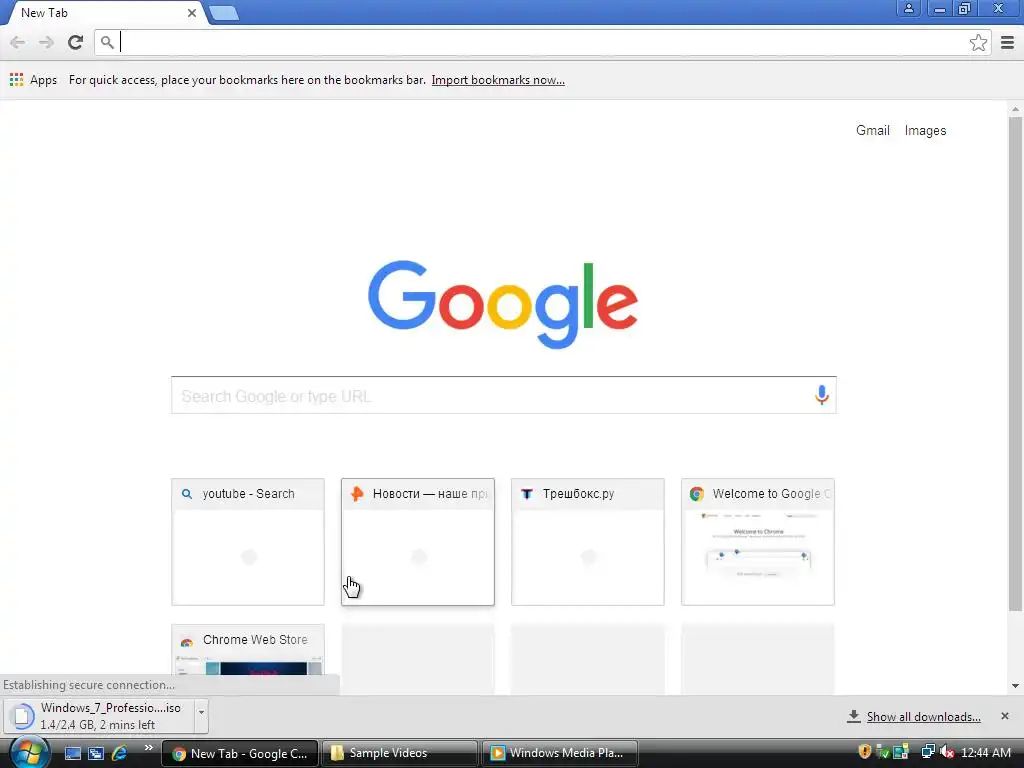The height and width of the screenshot is (768, 1024).
Task: Open the Chrome hamburger menu
Action: pos(1007,43)
